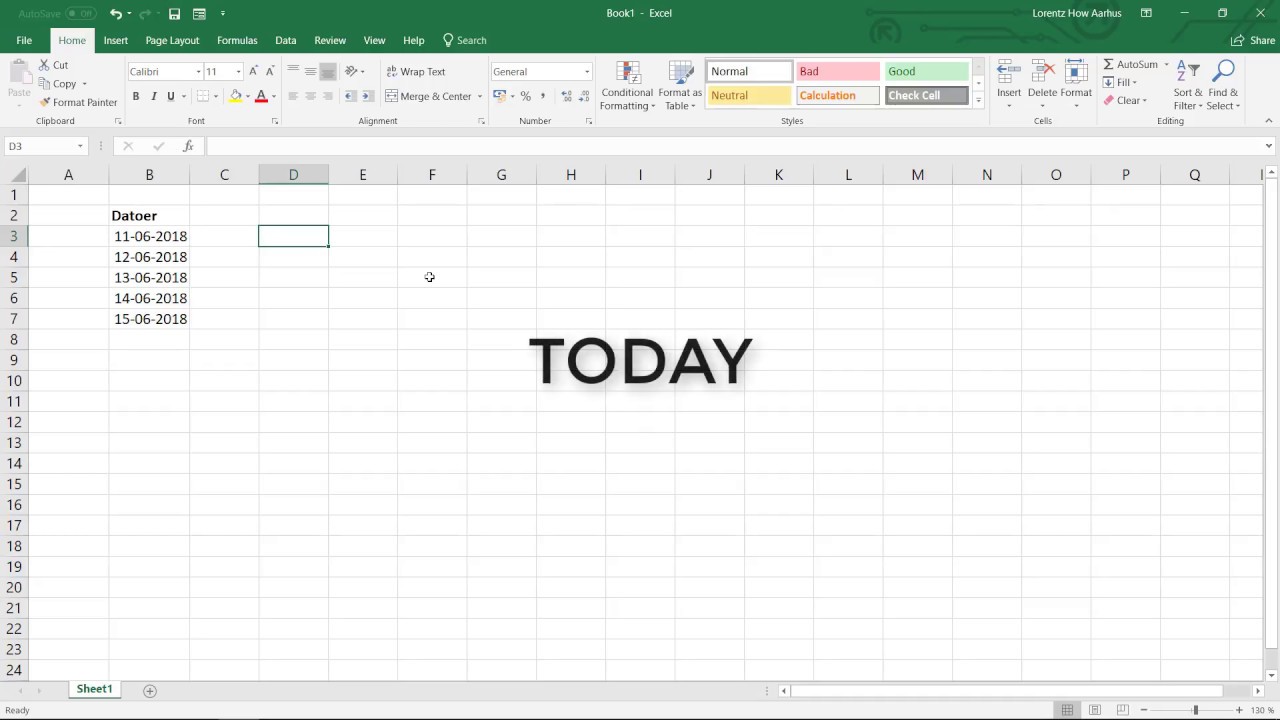Adjust the zoom slider
Screen dimensions: 1280x720
(x=1194, y=710)
